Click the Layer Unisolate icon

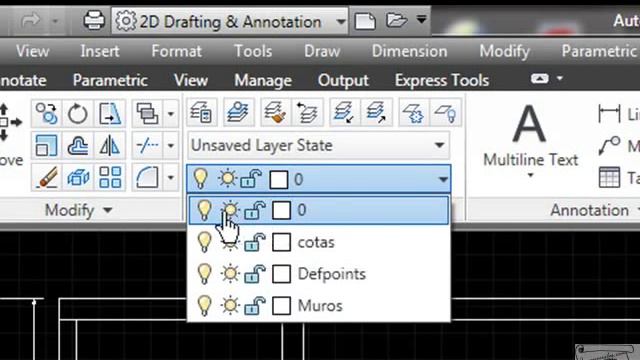pyautogui.click(x=376, y=112)
